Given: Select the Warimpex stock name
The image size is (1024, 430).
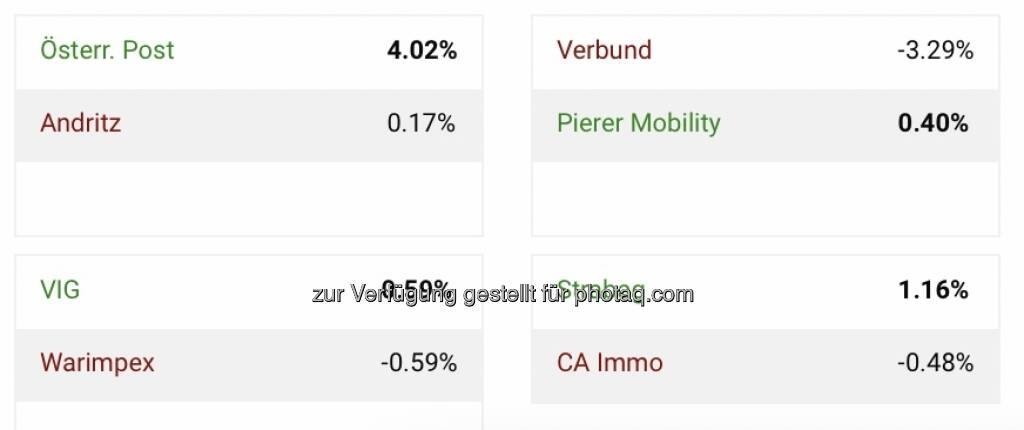Looking at the screenshot, I should pos(97,362).
